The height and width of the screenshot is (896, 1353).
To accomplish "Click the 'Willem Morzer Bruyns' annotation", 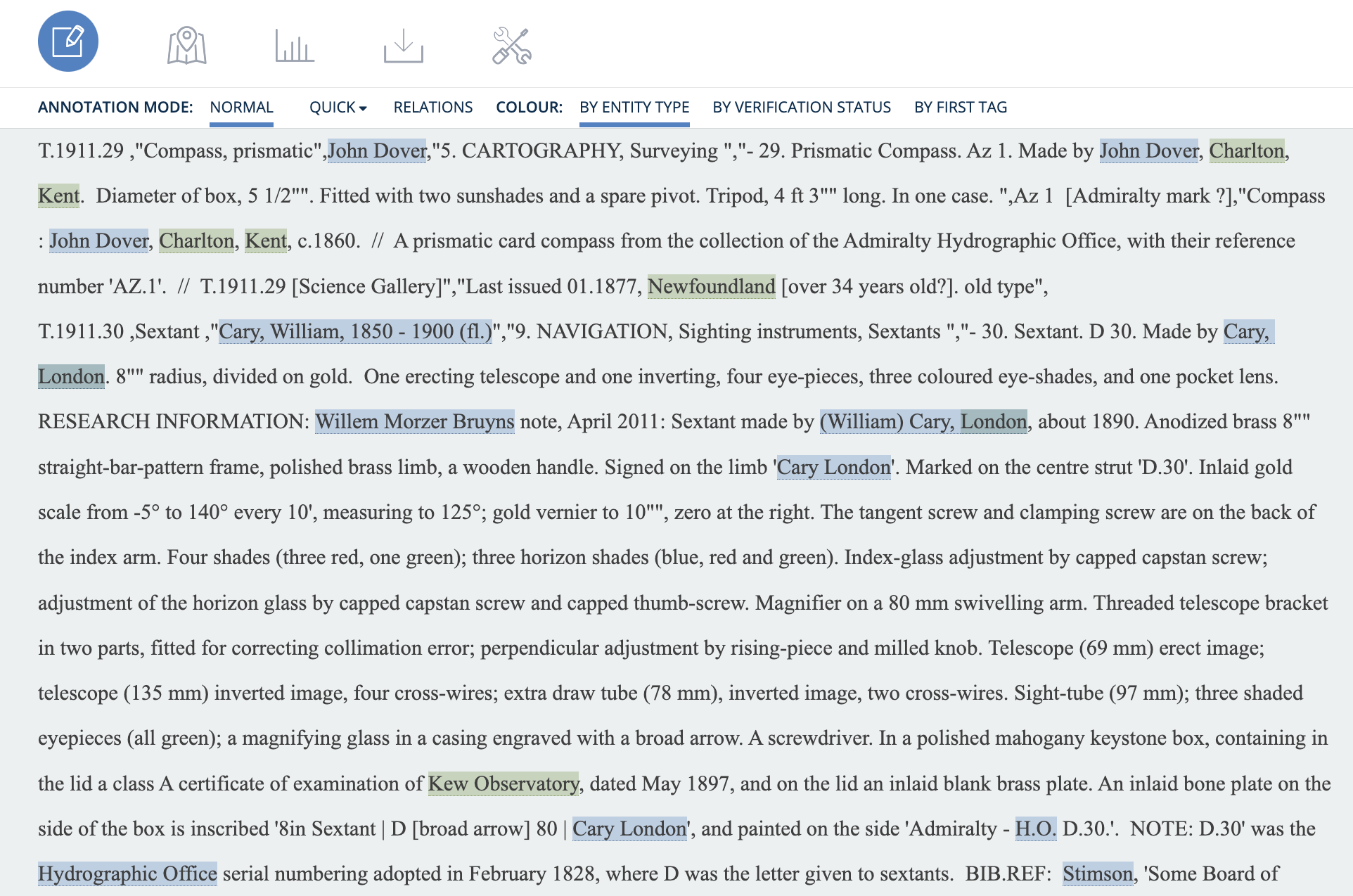I will [413, 421].
